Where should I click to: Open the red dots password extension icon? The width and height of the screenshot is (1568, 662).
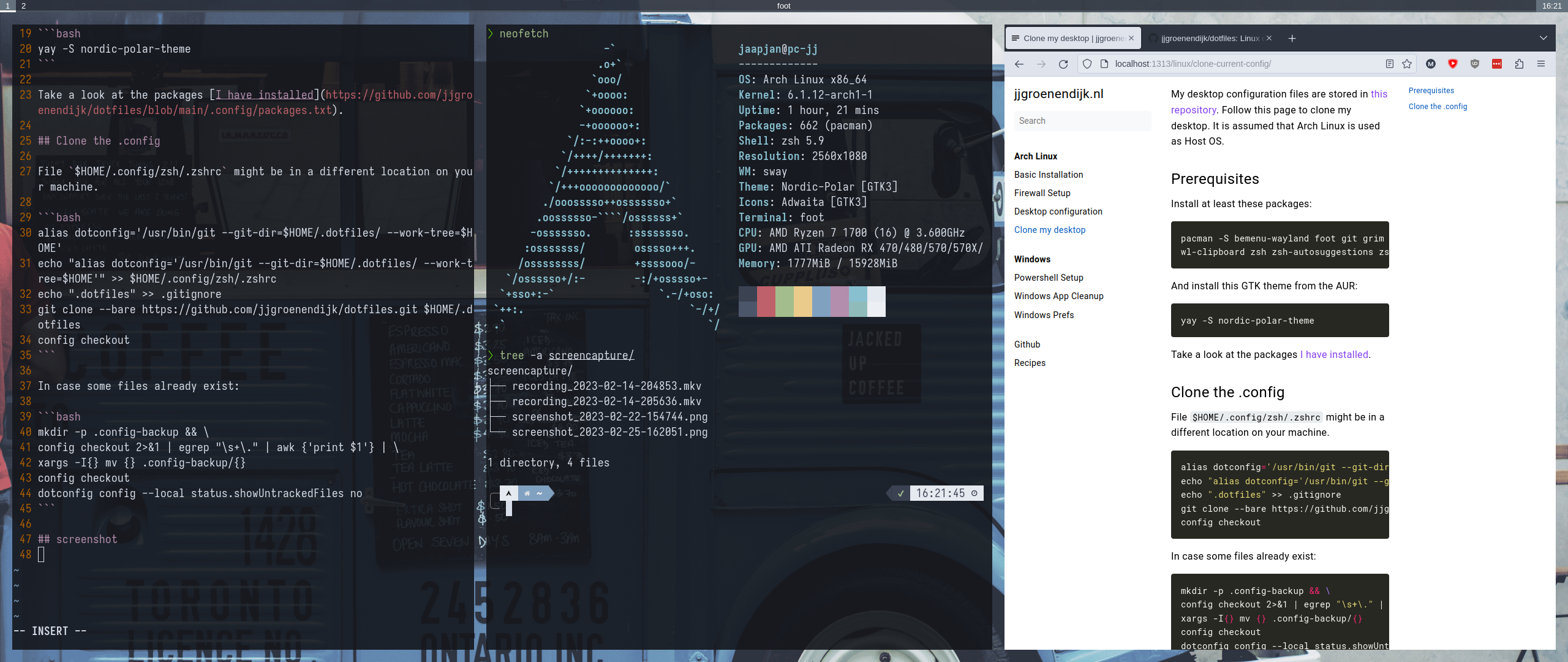coord(1497,64)
